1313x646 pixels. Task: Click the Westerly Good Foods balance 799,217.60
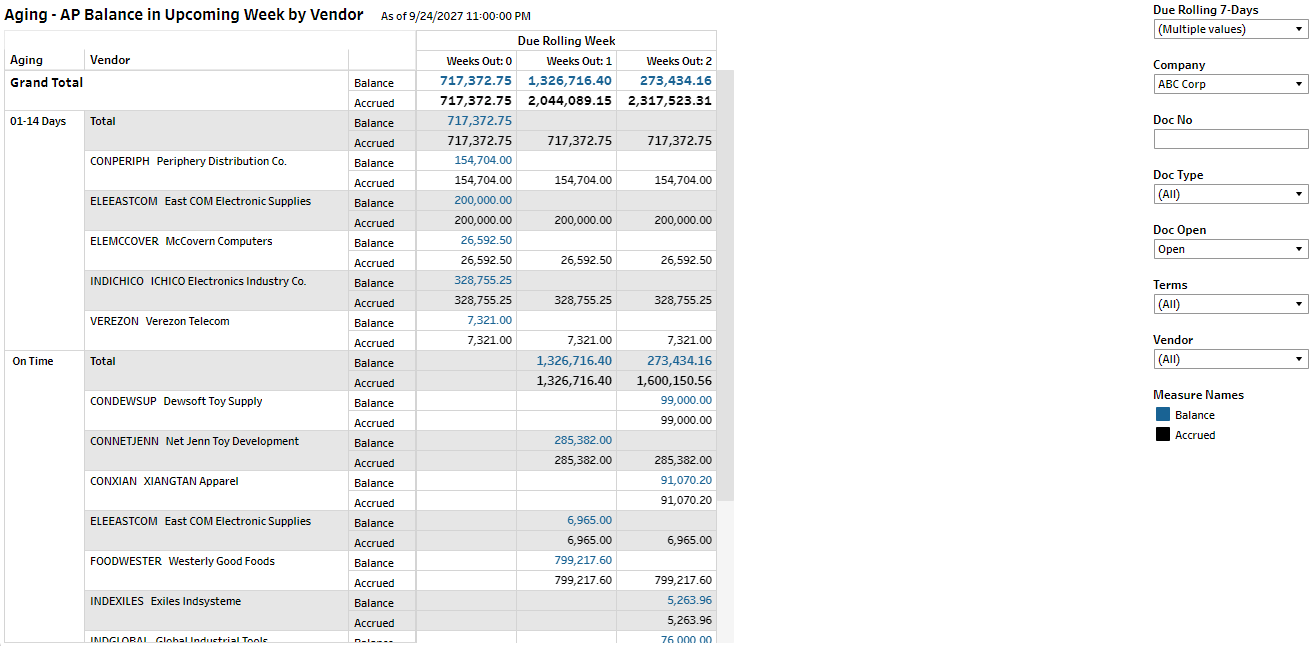tap(583, 561)
